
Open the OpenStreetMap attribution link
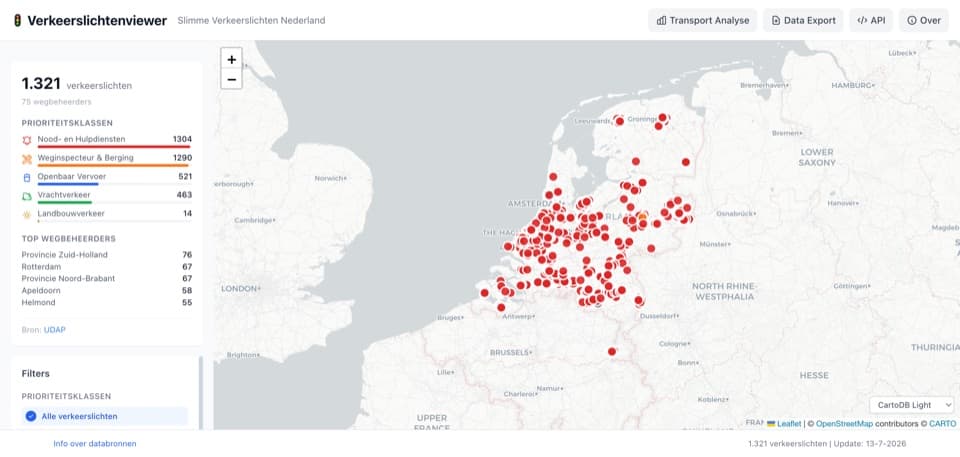[x=844, y=423]
